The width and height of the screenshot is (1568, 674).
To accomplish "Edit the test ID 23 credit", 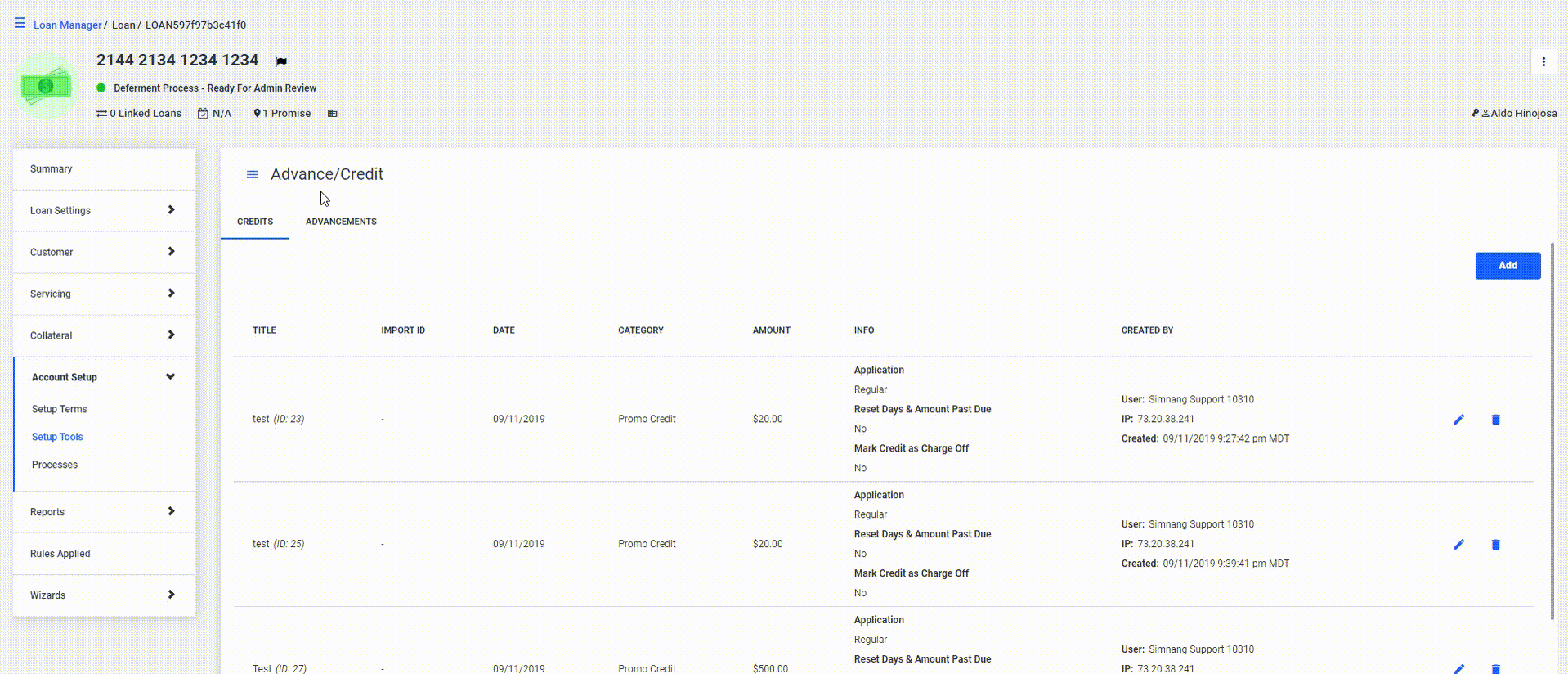I will [1458, 420].
